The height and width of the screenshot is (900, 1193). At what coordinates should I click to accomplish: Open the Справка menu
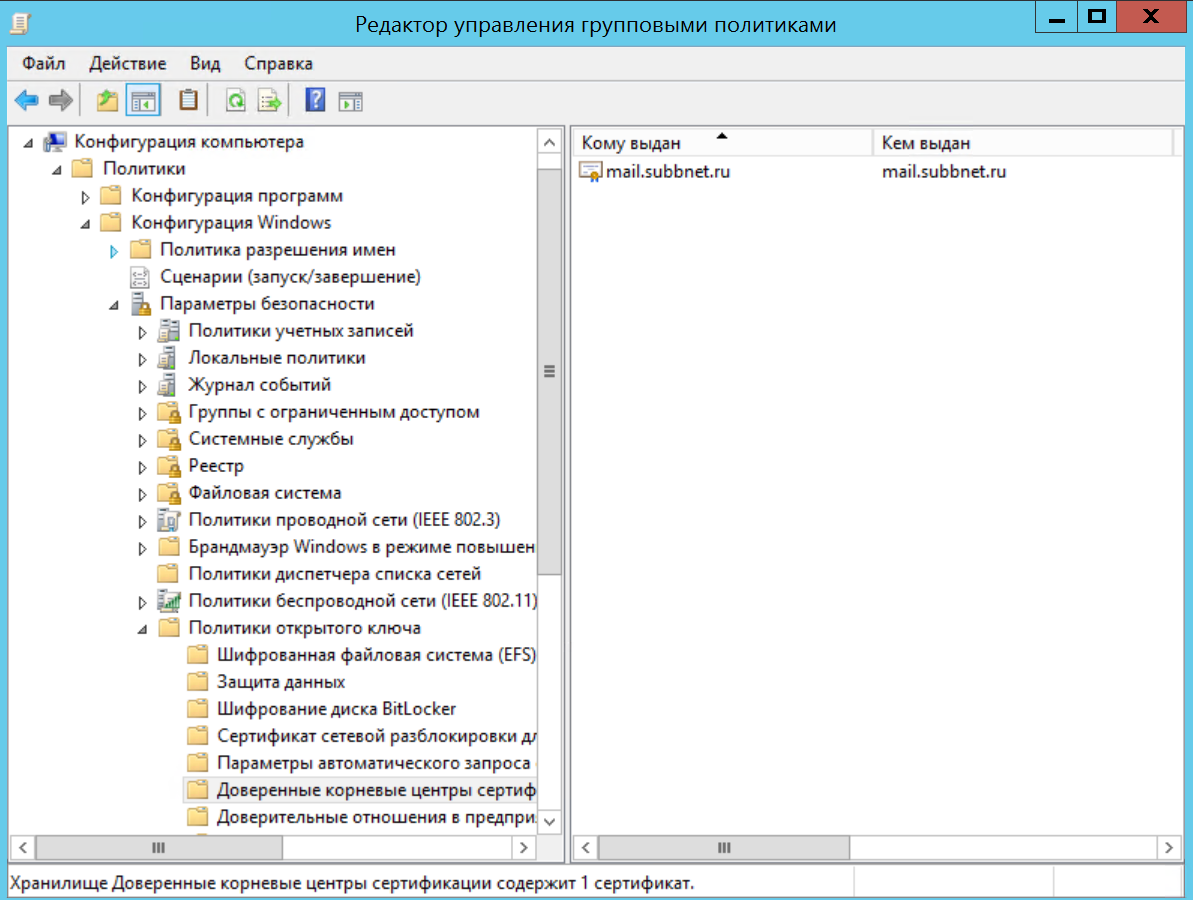click(278, 63)
